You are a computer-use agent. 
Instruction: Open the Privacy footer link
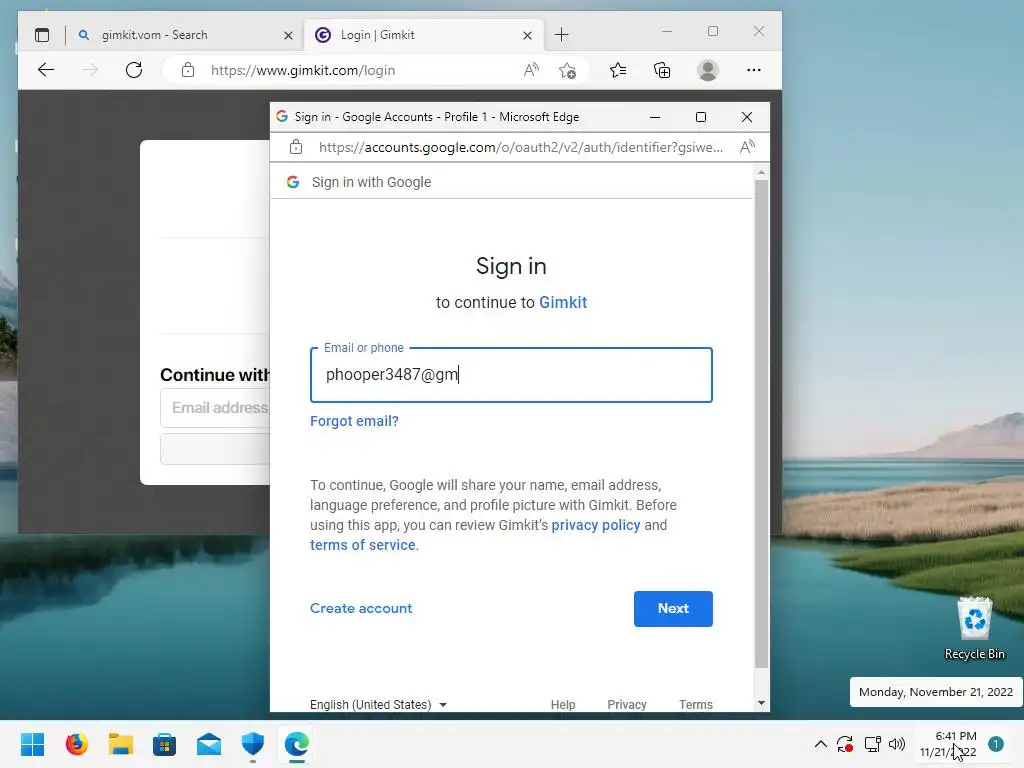pyautogui.click(x=627, y=705)
